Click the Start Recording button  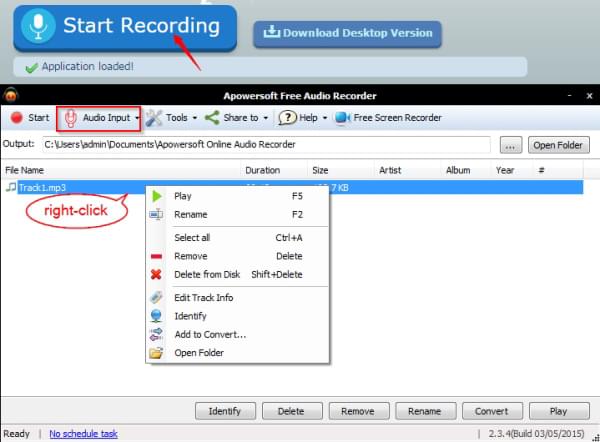(125, 28)
